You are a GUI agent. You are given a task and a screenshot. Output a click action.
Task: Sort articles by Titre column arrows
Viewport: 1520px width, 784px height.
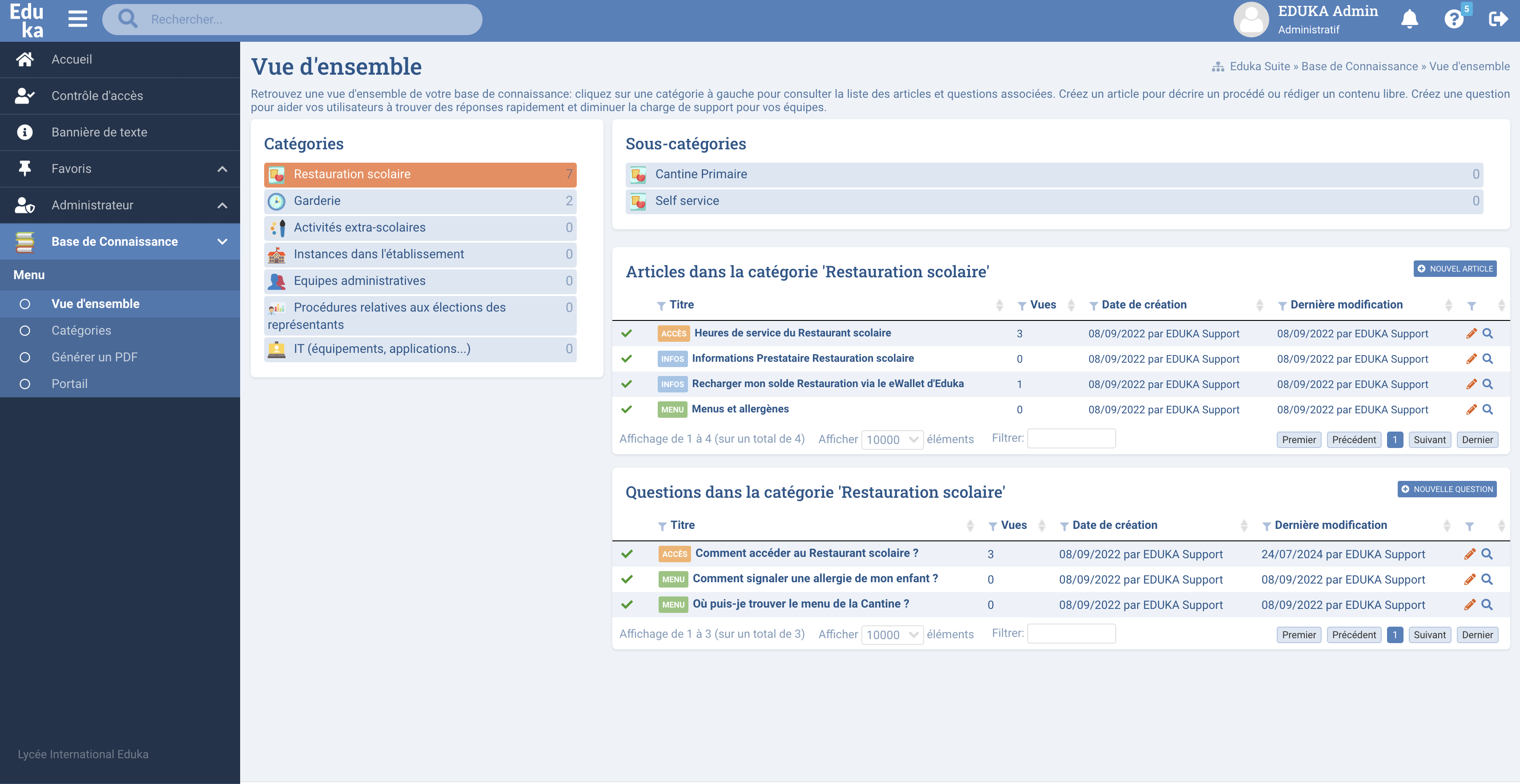pos(999,305)
